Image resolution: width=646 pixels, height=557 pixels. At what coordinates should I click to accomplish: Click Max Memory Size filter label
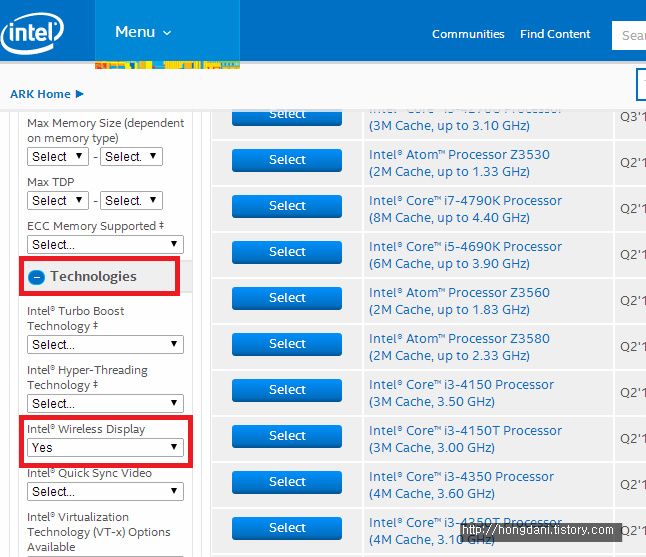(105, 131)
